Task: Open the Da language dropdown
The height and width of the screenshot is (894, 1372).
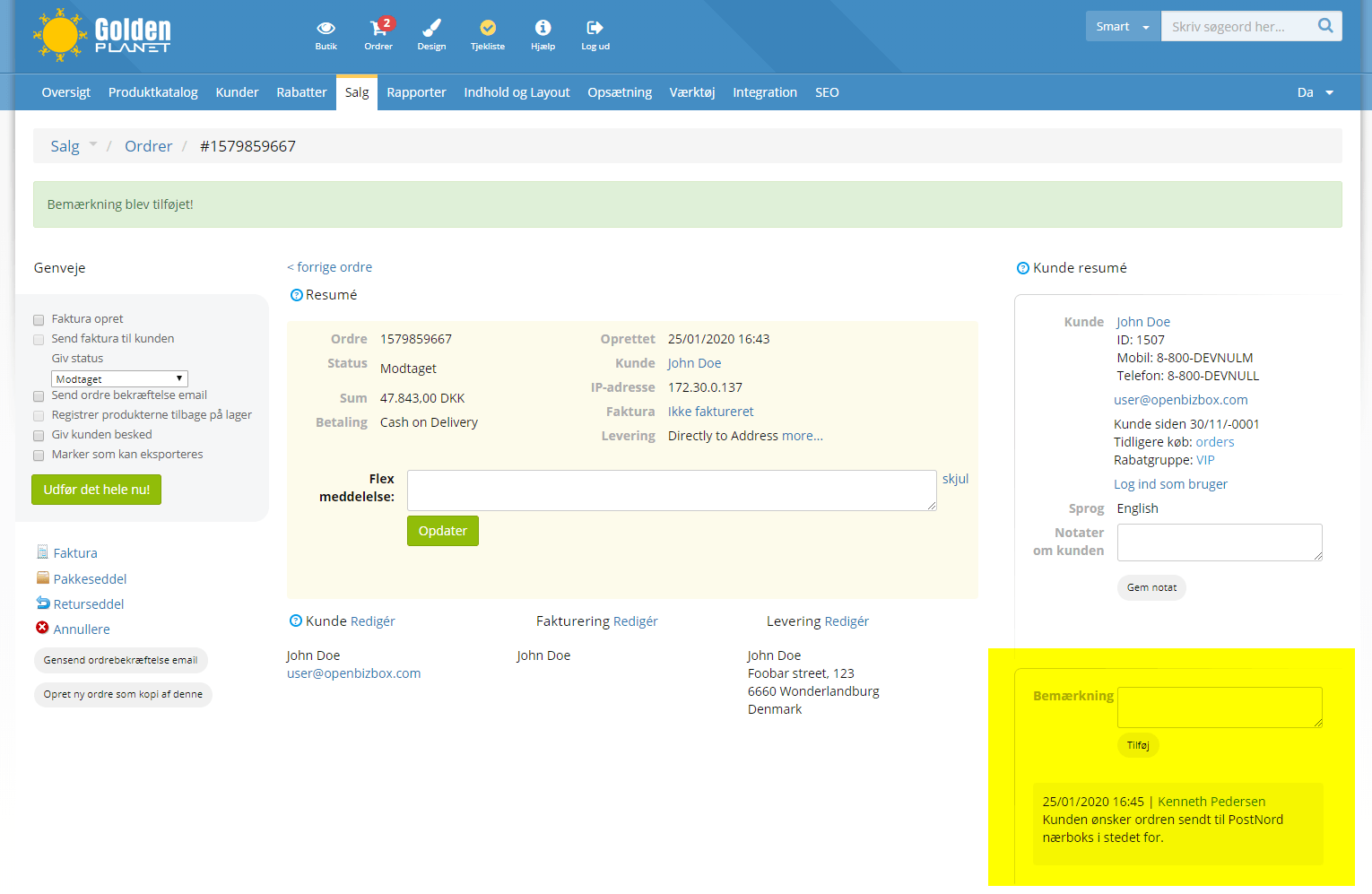Action: (x=1315, y=92)
